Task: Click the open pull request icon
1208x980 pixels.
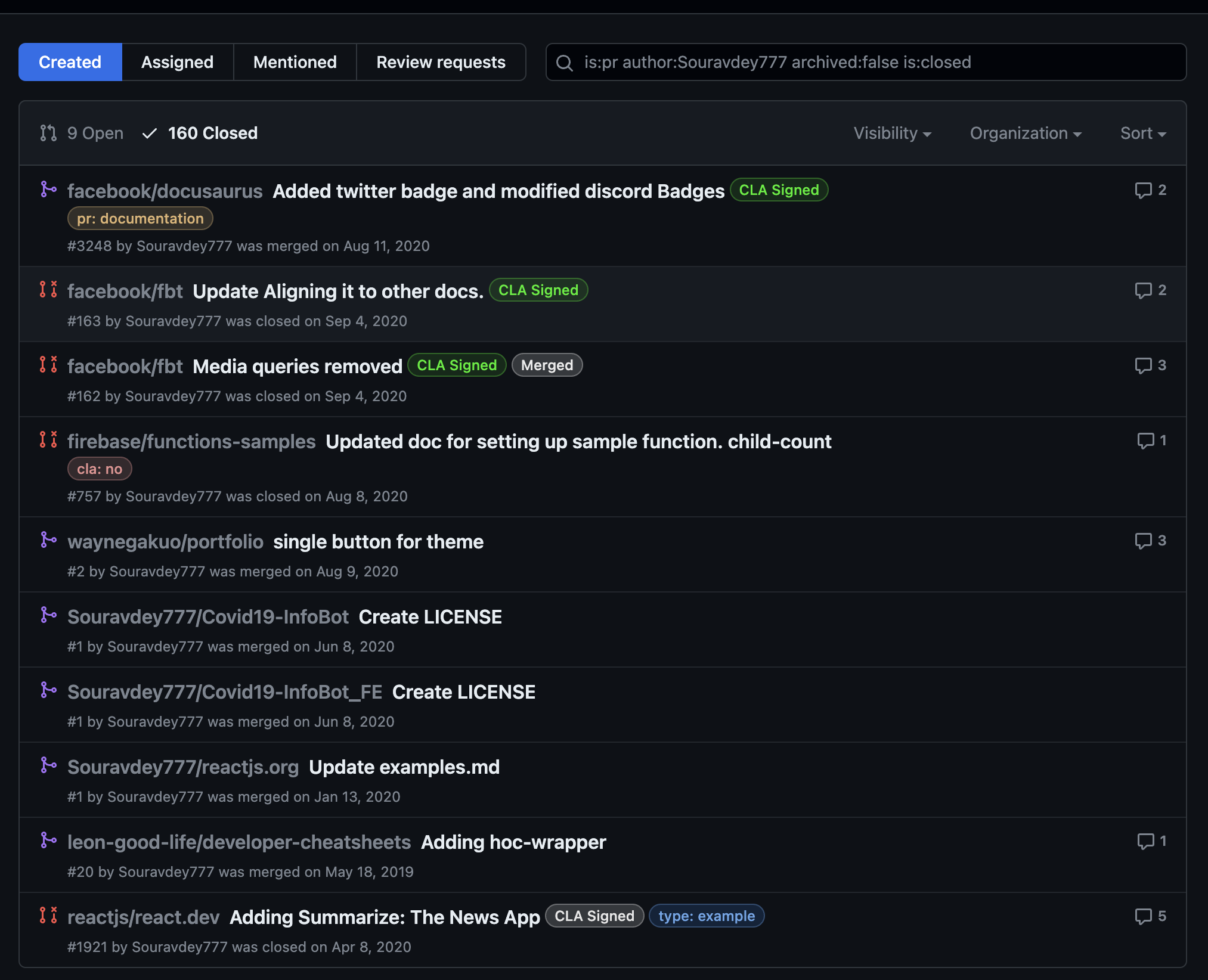Action: [x=48, y=133]
